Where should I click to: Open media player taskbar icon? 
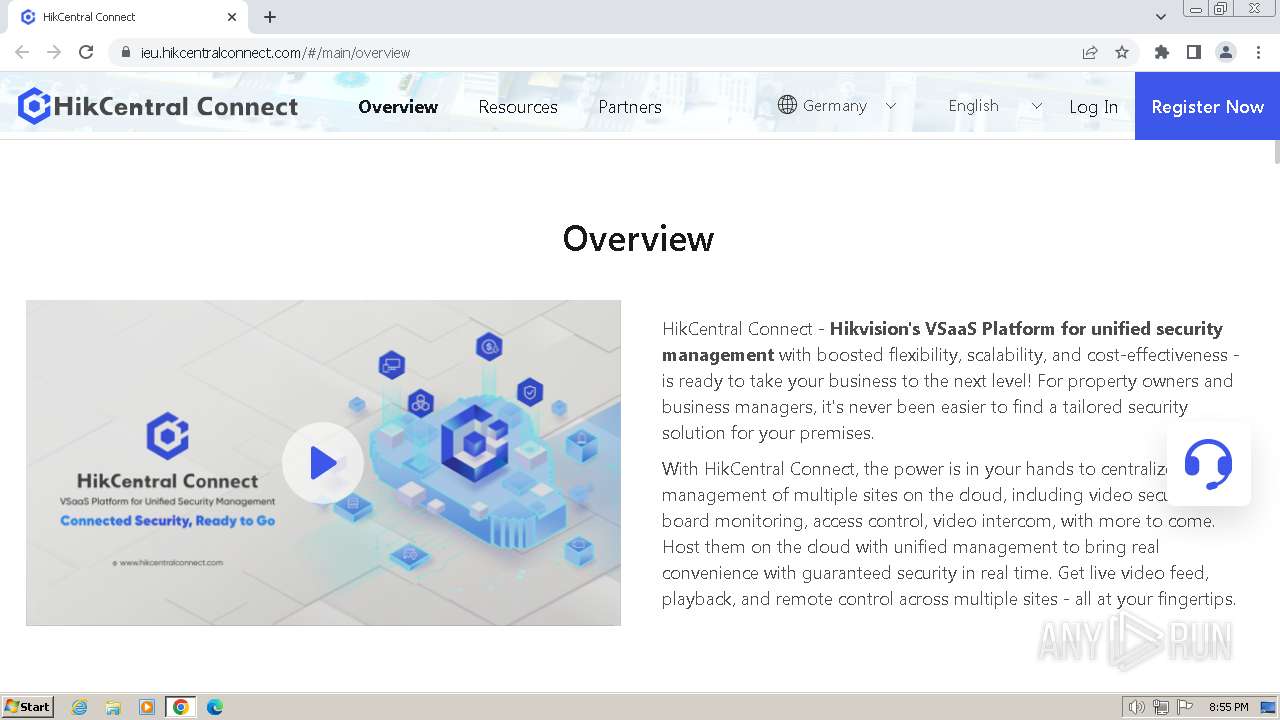point(147,707)
